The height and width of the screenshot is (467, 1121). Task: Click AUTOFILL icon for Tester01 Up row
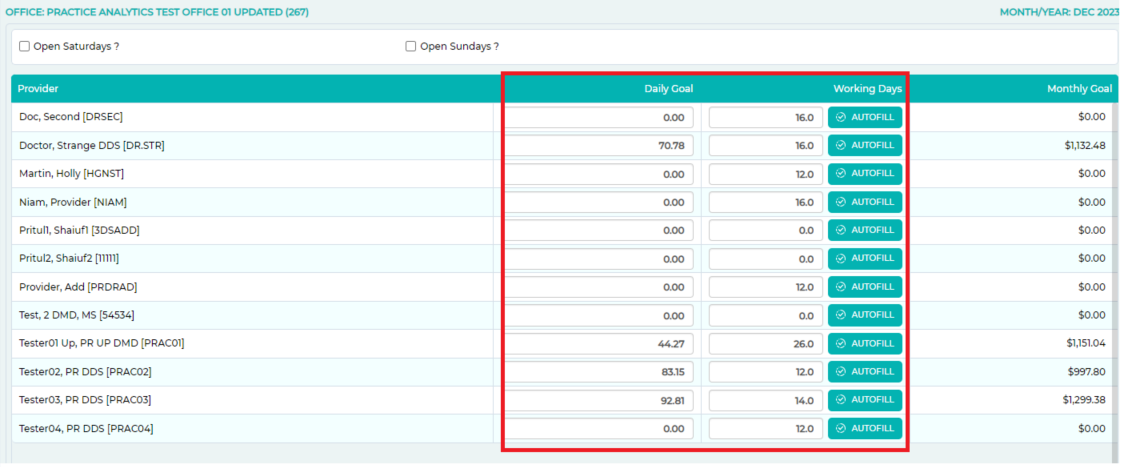coord(841,343)
